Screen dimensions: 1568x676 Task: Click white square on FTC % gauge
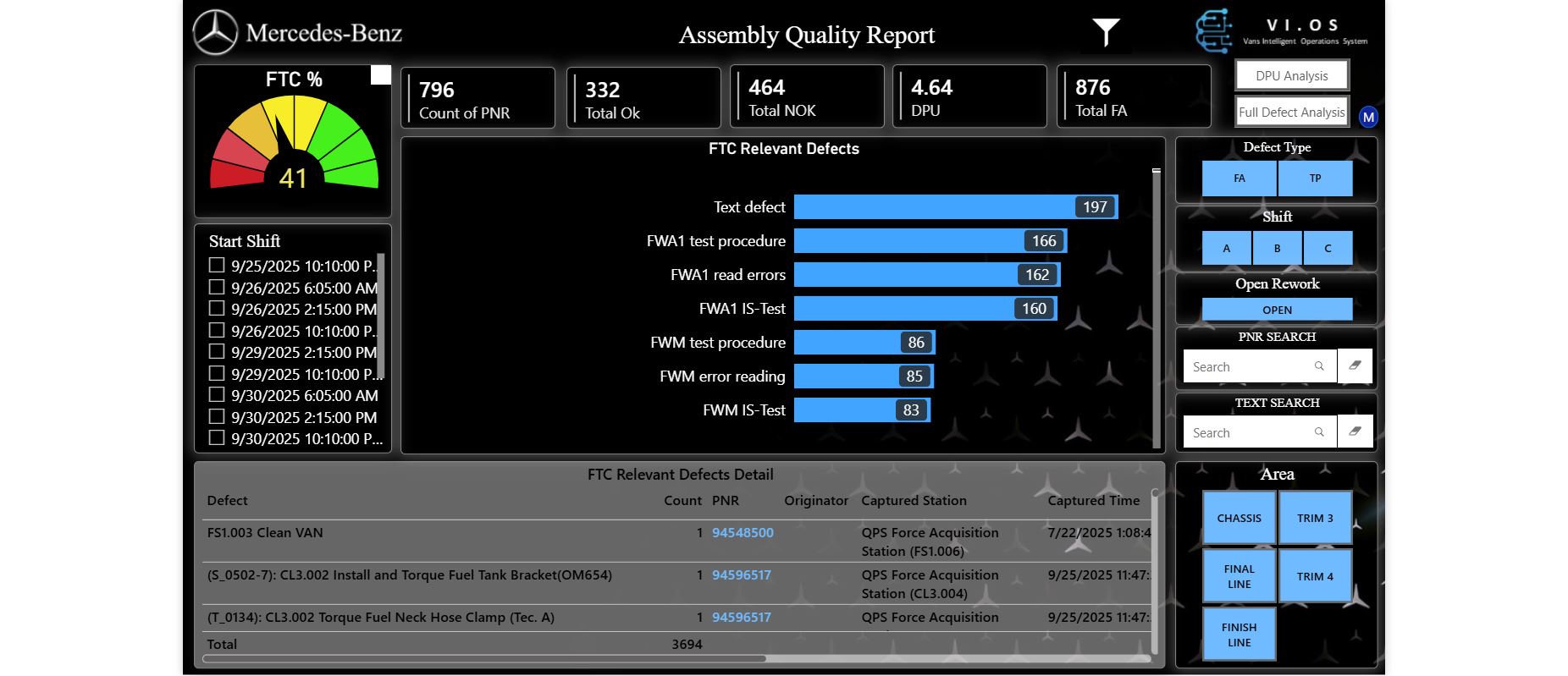[x=381, y=75]
